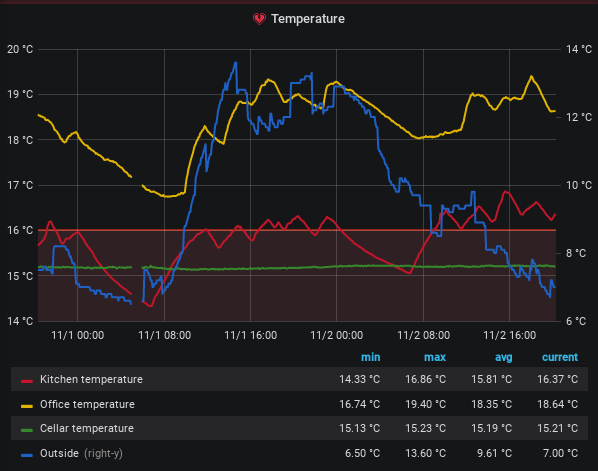Viewport: 598px width, 471px height.
Task: Click the Cellar max value 15.23 °C
Action: (x=426, y=428)
